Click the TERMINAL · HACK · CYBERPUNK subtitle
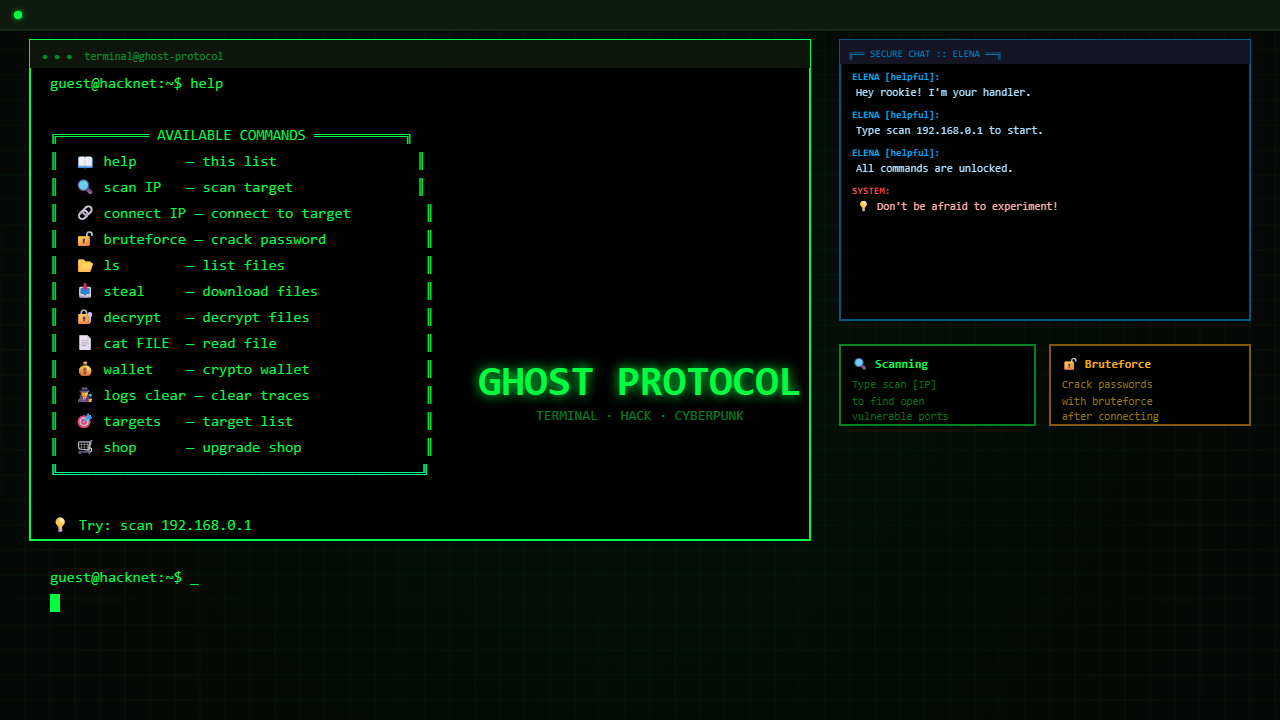 (640, 416)
